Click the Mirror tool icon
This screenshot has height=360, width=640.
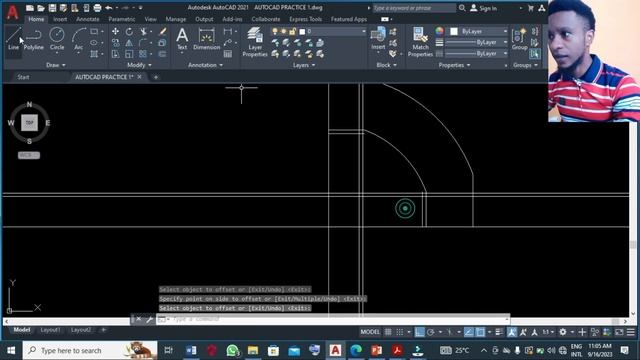coord(129,42)
